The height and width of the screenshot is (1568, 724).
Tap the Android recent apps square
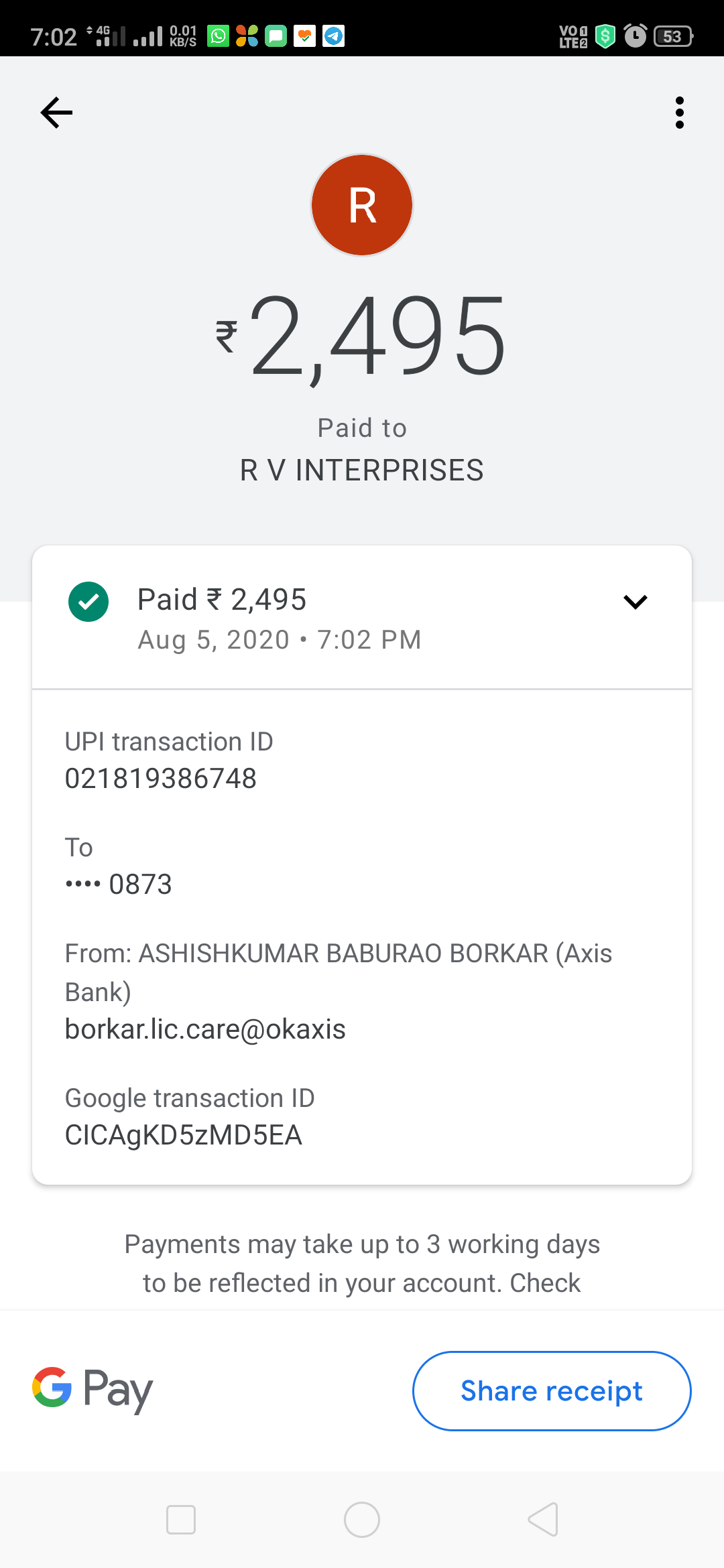point(181,1520)
